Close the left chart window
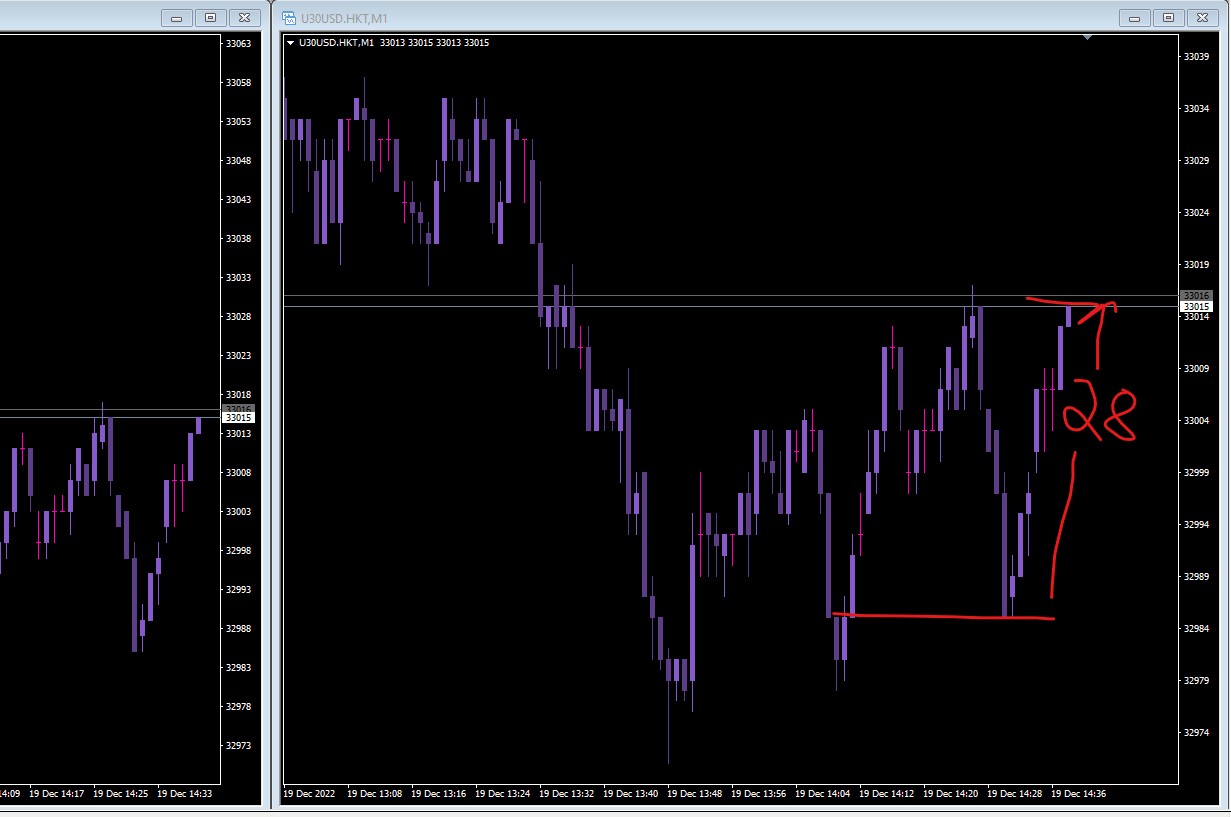The height and width of the screenshot is (817, 1231). [x=243, y=17]
